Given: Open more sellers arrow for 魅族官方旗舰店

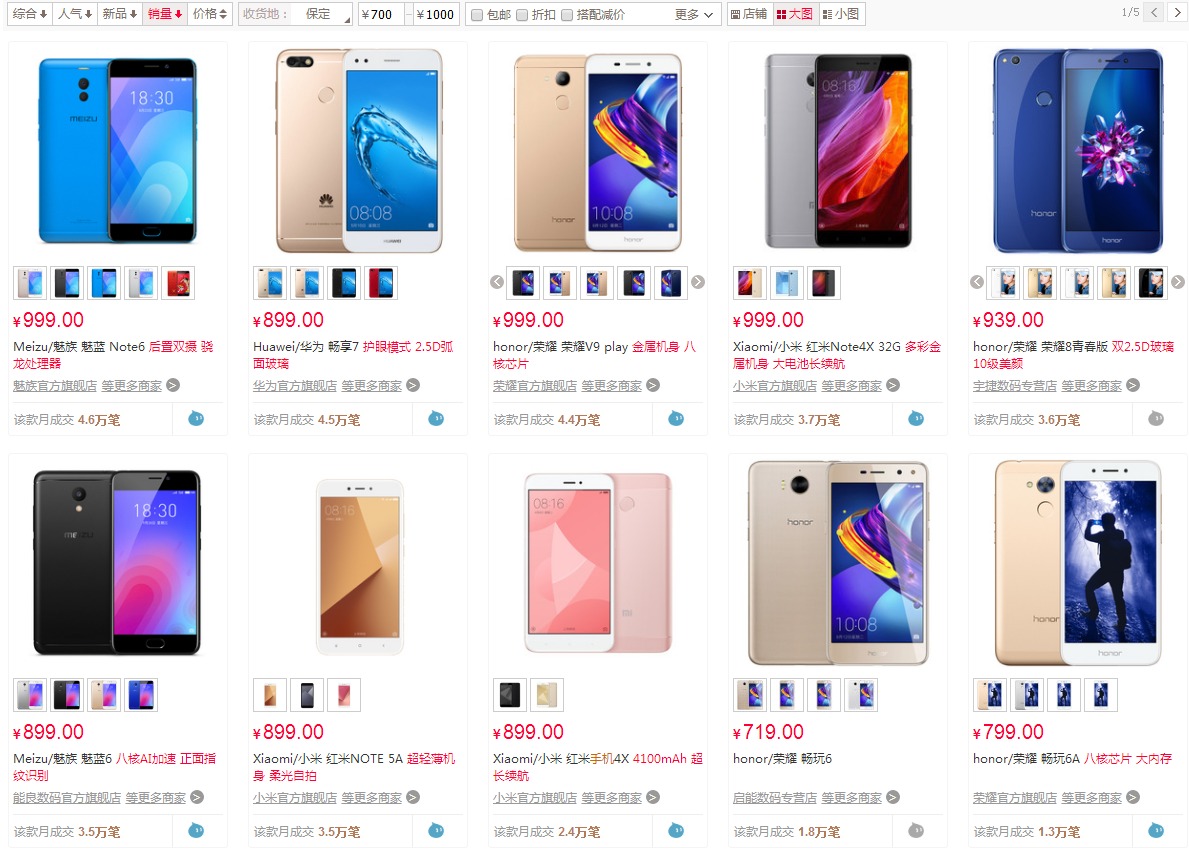Looking at the screenshot, I should click(x=173, y=385).
